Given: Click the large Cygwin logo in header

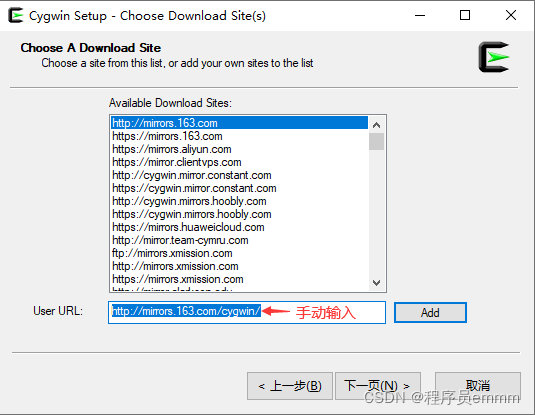Looking at the screenshot, I should [x=494, y=57].
